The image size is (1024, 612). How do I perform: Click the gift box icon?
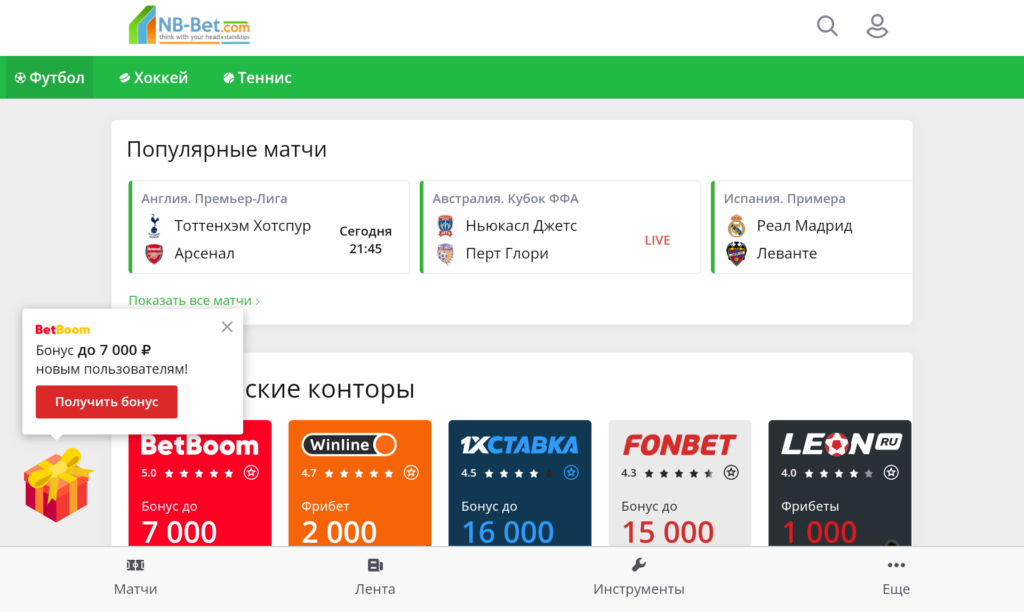click(57, 485)
